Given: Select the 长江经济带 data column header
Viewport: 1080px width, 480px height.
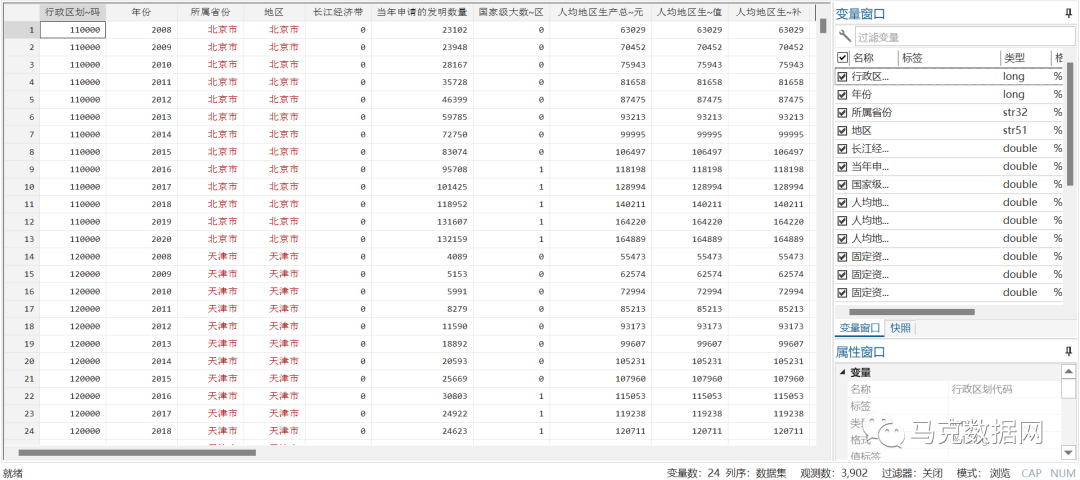Looking at the screenshot, I should tap(338, 12).
